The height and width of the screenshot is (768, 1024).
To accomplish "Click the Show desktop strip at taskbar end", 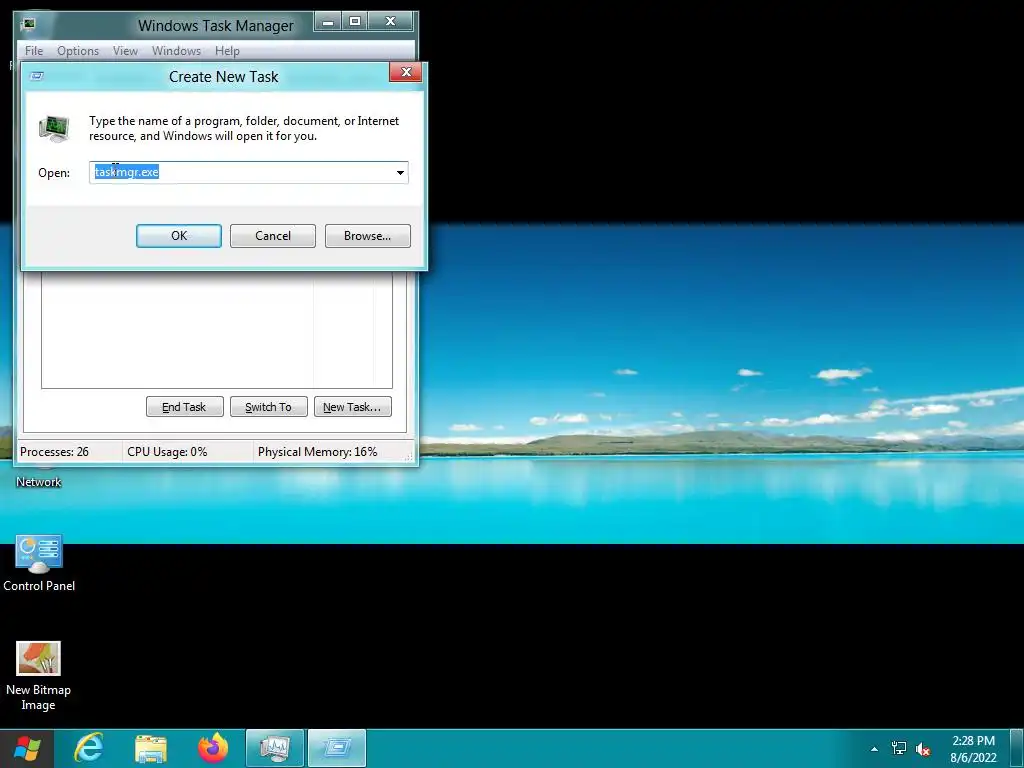I will 1017,748.
